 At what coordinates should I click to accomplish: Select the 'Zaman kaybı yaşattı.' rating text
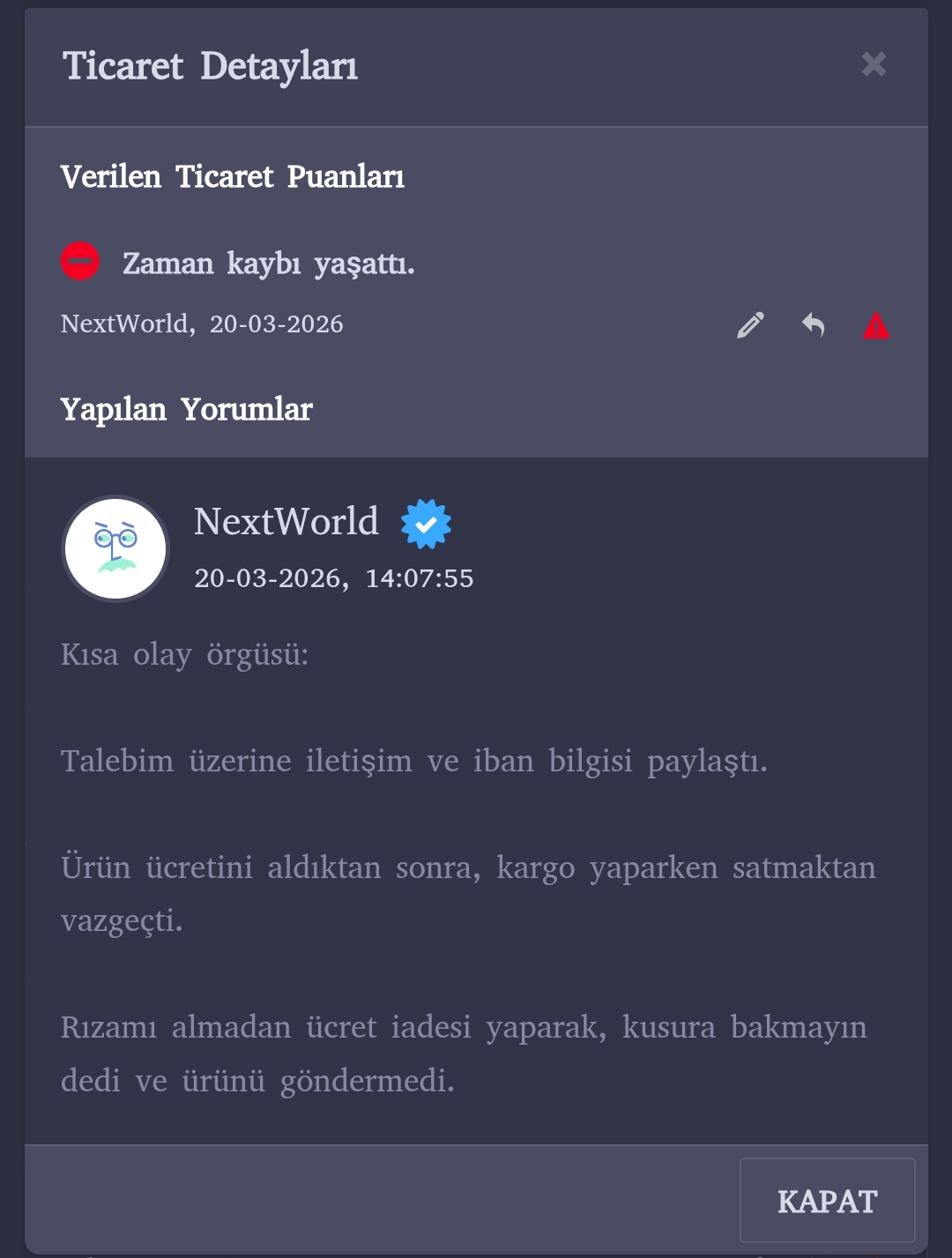[x=269, y=264]
